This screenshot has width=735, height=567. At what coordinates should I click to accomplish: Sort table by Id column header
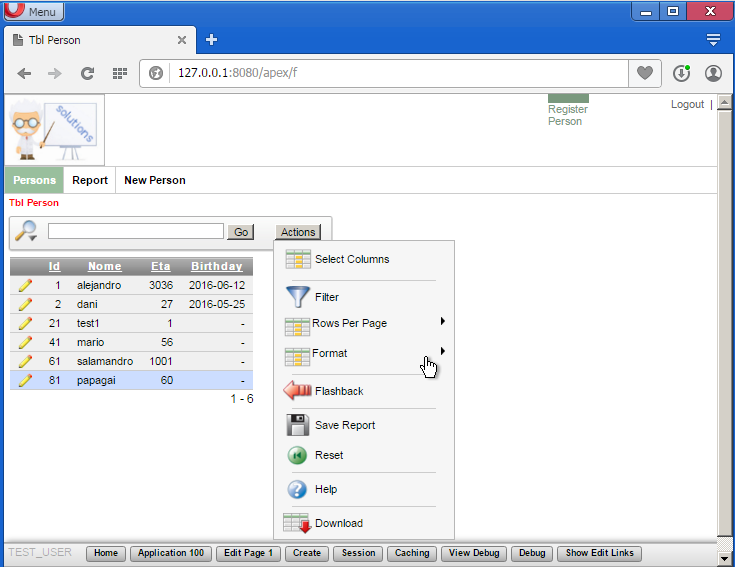(x=54, y=266)
